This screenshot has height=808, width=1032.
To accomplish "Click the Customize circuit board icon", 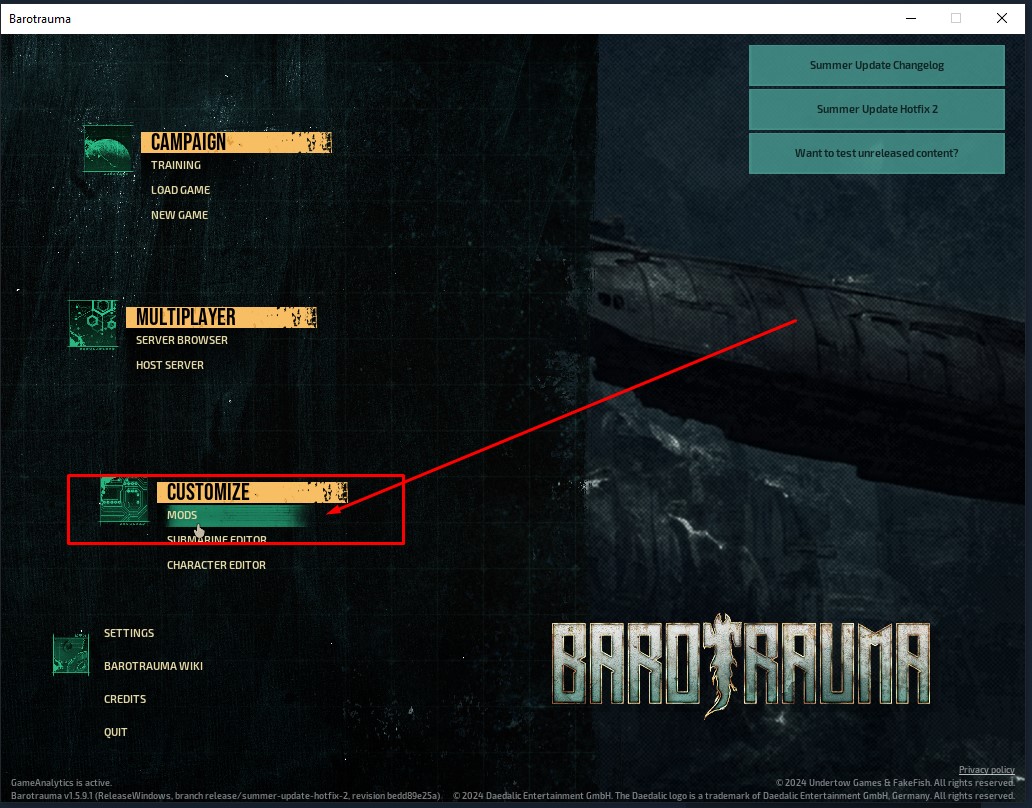I will (x=124, y=500).
